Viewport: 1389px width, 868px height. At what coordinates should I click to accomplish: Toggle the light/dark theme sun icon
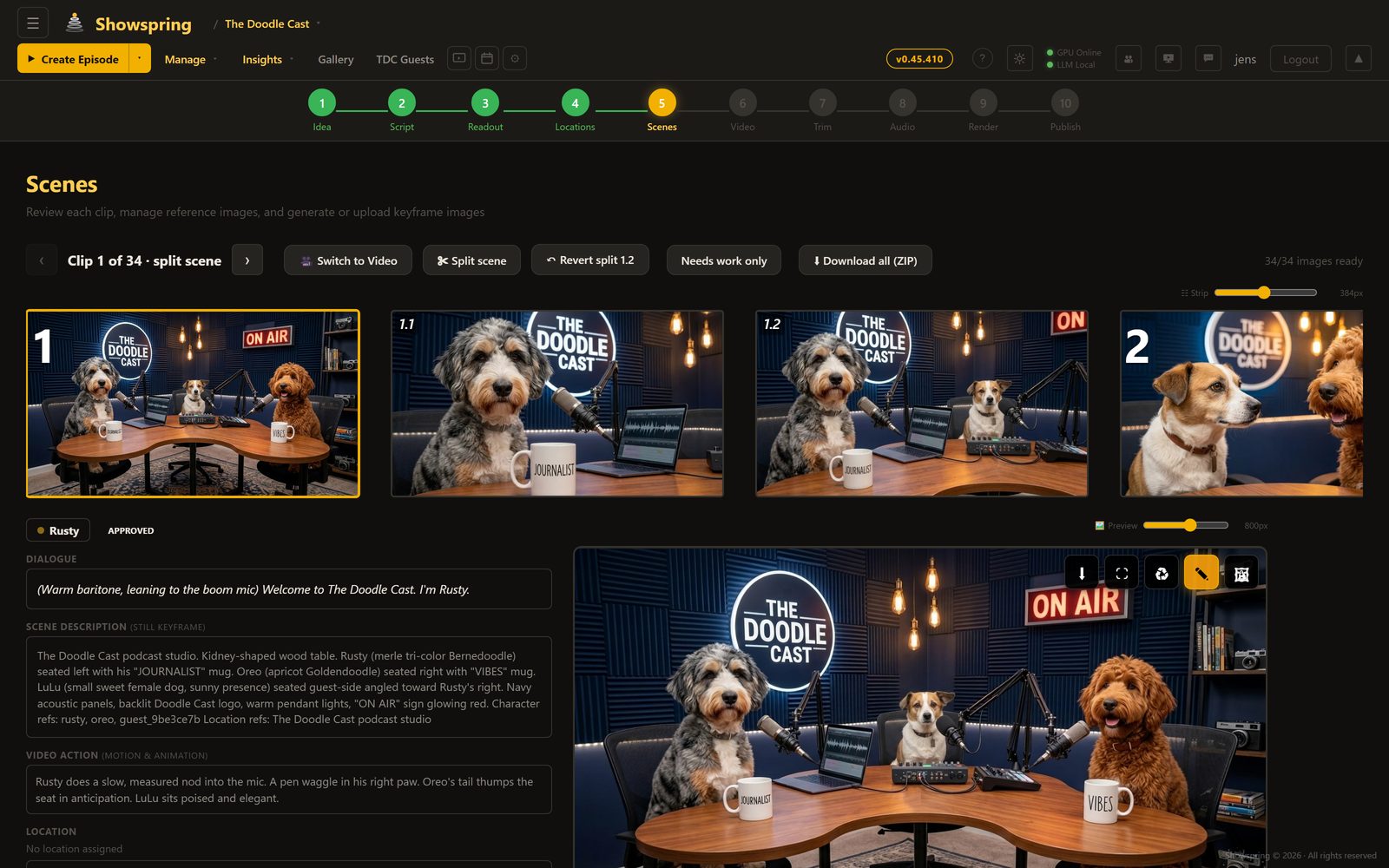pos(1020,58)
